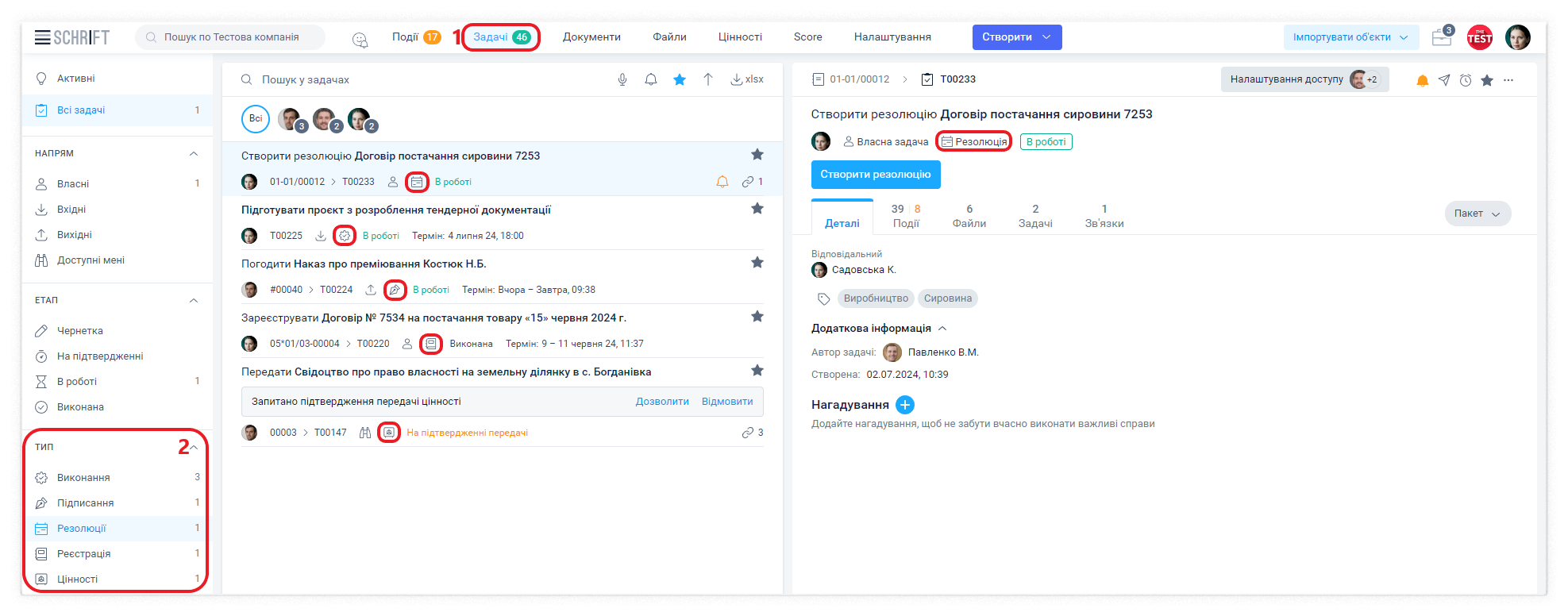Open three-dot more options menu
The height and width of the screenshot is (616, 1568).
1508,80
